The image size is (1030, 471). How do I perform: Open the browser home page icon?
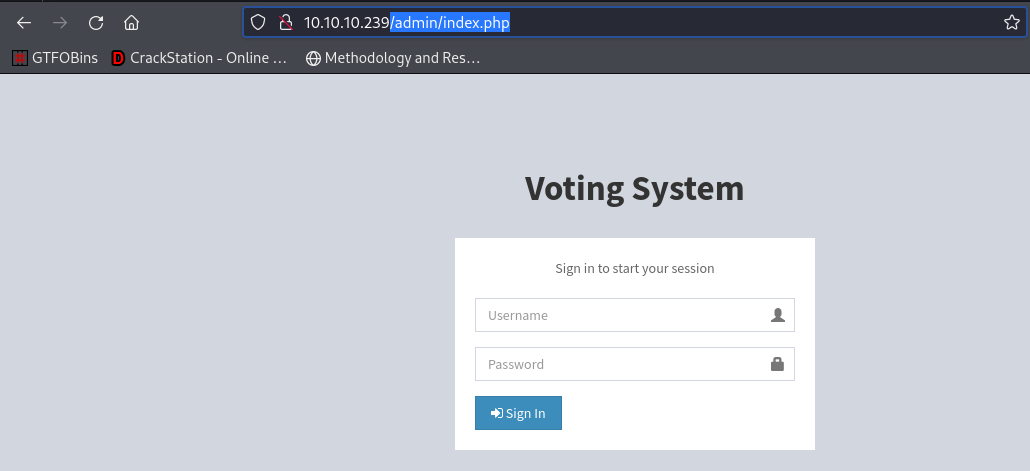click(131, 23)
